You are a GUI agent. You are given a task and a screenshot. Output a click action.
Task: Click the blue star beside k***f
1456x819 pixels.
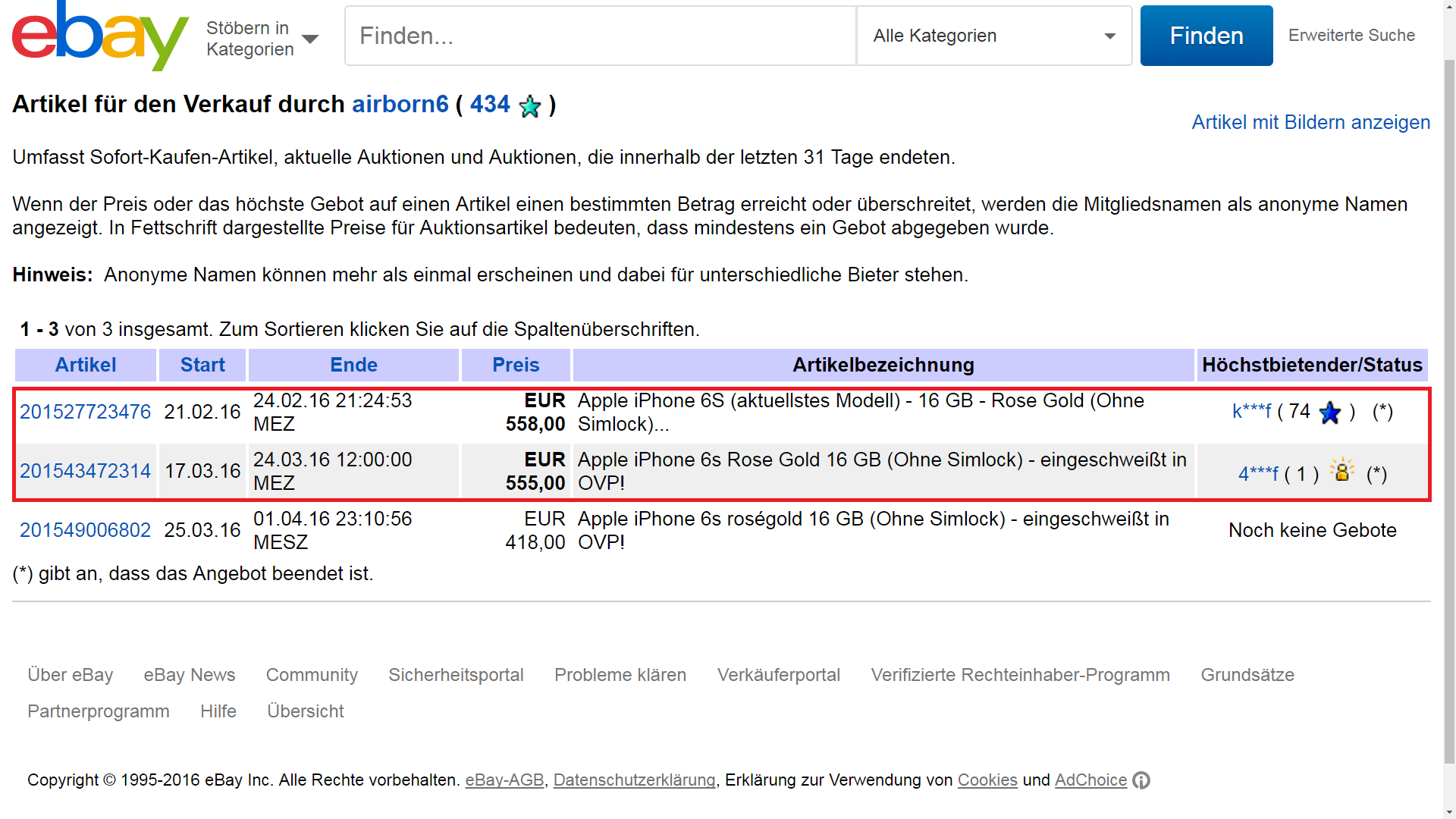click(x=1330, y=413)
